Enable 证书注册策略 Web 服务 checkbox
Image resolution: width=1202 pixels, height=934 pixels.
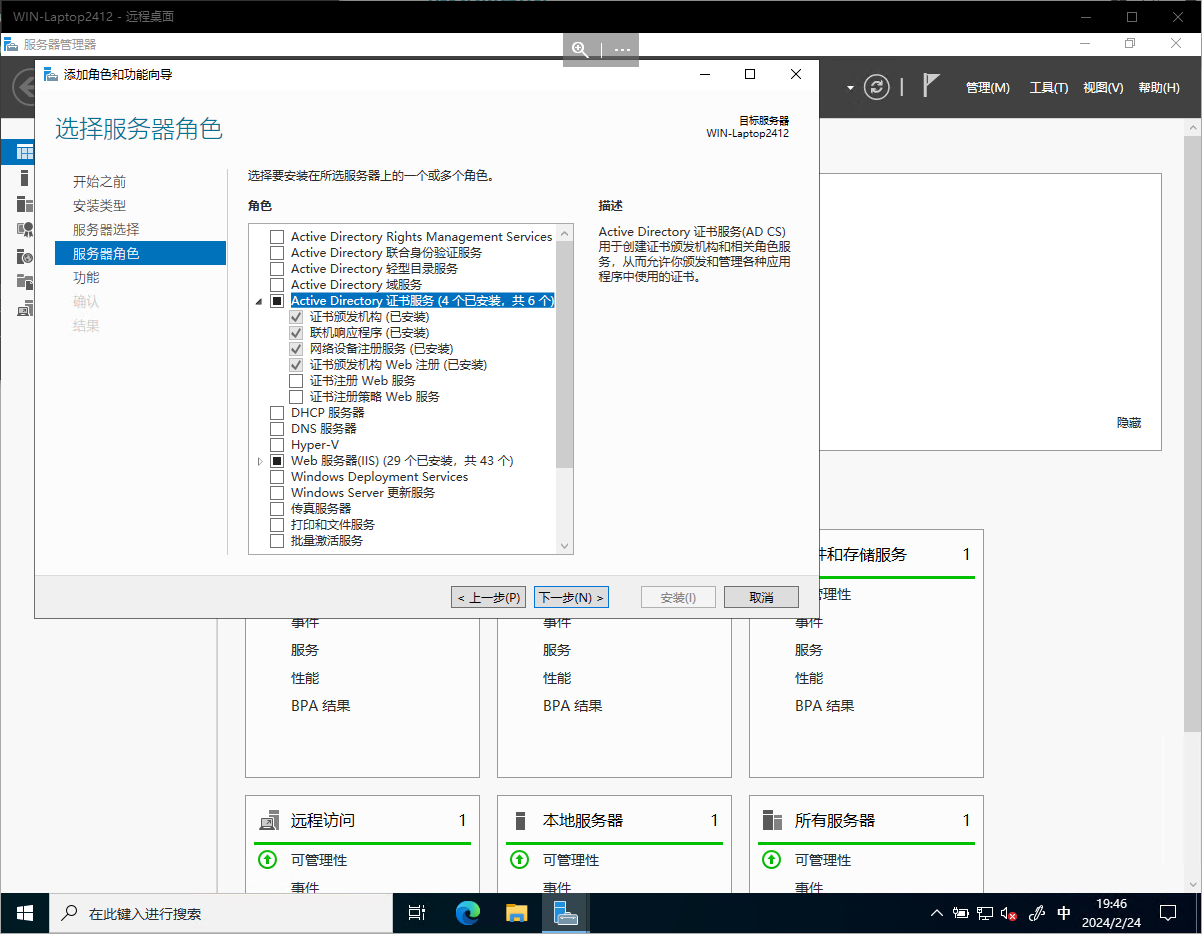pos(296,397)
